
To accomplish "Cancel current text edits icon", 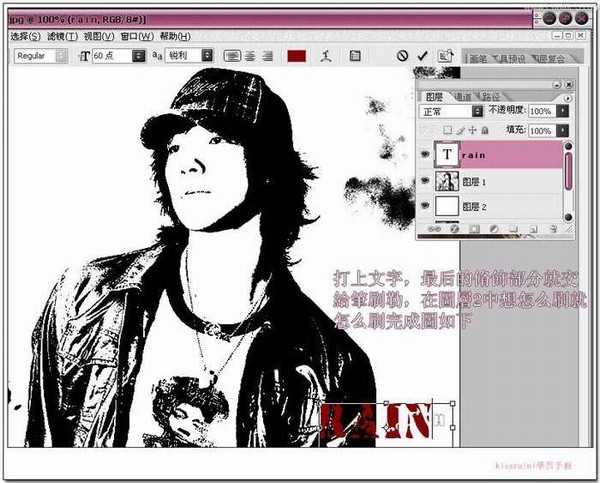I will click(x=402, y=56).
